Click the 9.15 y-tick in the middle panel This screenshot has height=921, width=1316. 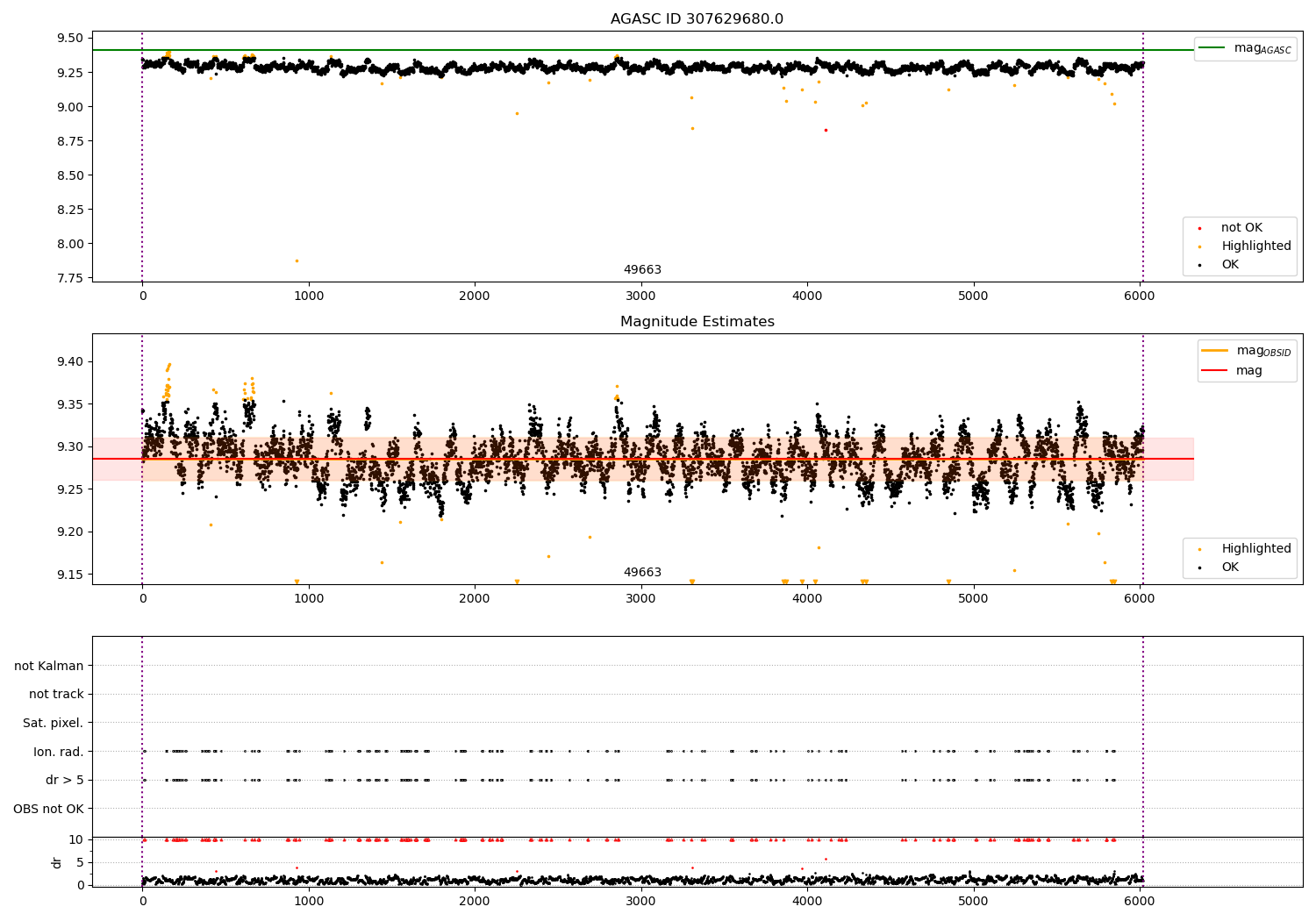pyautogui.click(x=69, y=575)
